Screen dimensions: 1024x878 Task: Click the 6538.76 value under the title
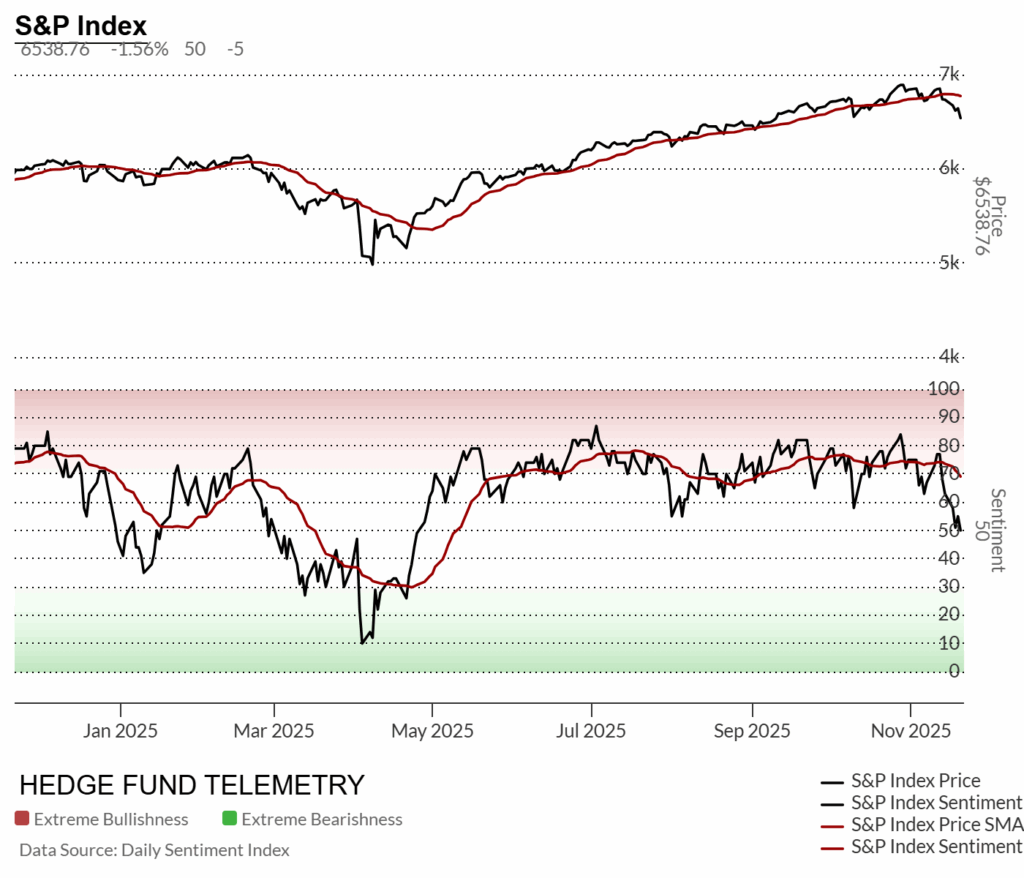tap(55, 49)
